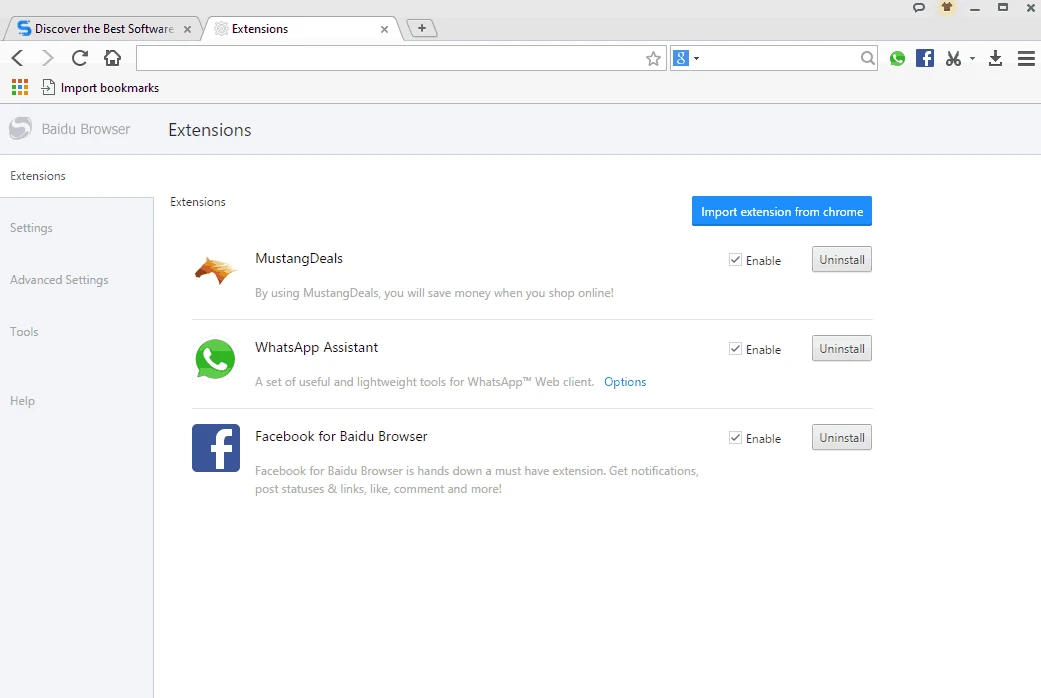
Task: Click the MustangDeals extension name
Action: point(299,259)
